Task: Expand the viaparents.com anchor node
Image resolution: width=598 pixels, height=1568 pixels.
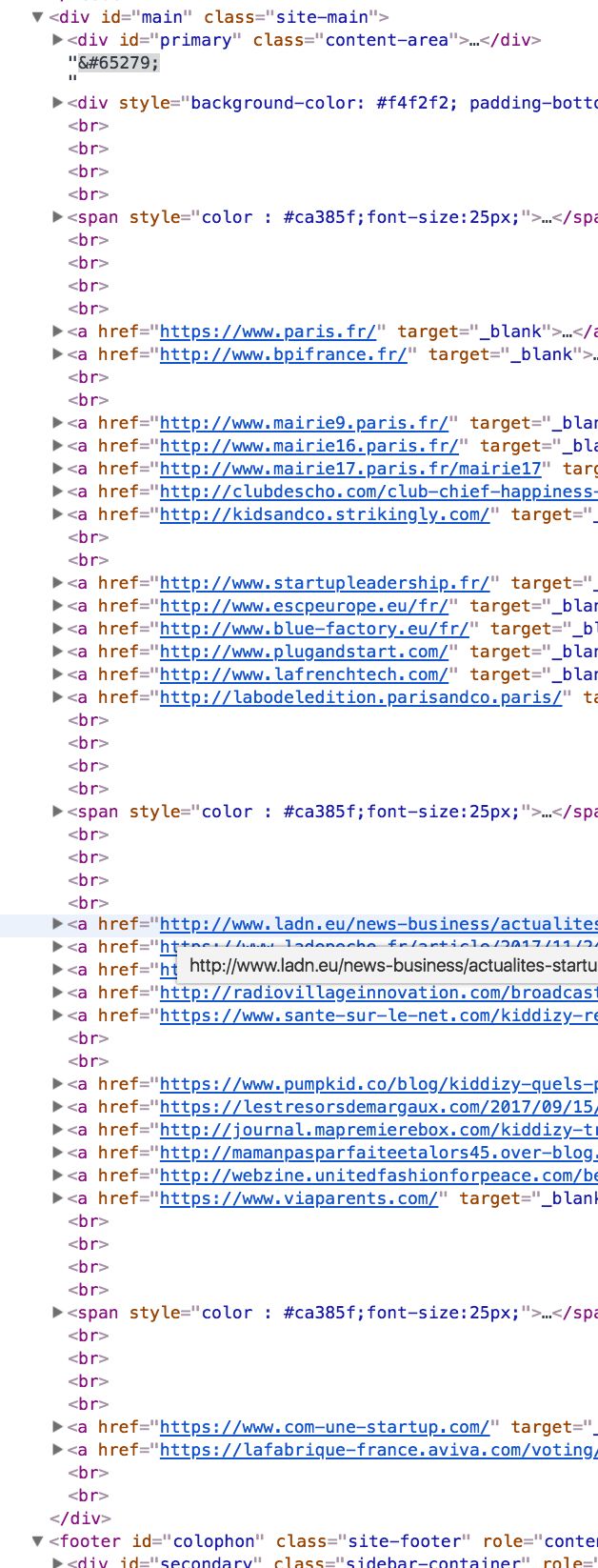Action: point(57,1198)
